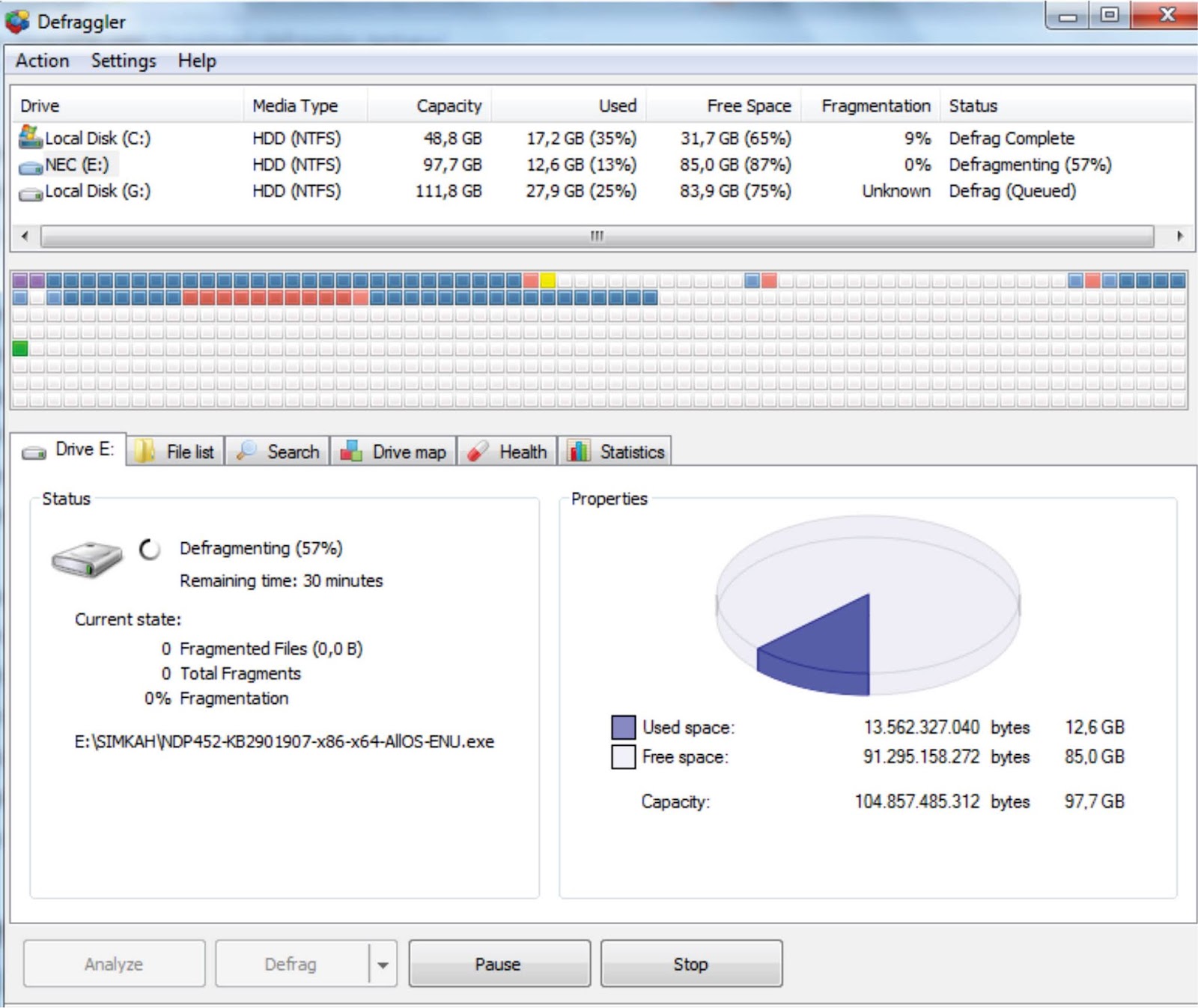Image resolution: width=1198 pixels, height=1008 pixels.
Task: Click the Statistics tab chart icon
Action: click(x=579, y=451)
